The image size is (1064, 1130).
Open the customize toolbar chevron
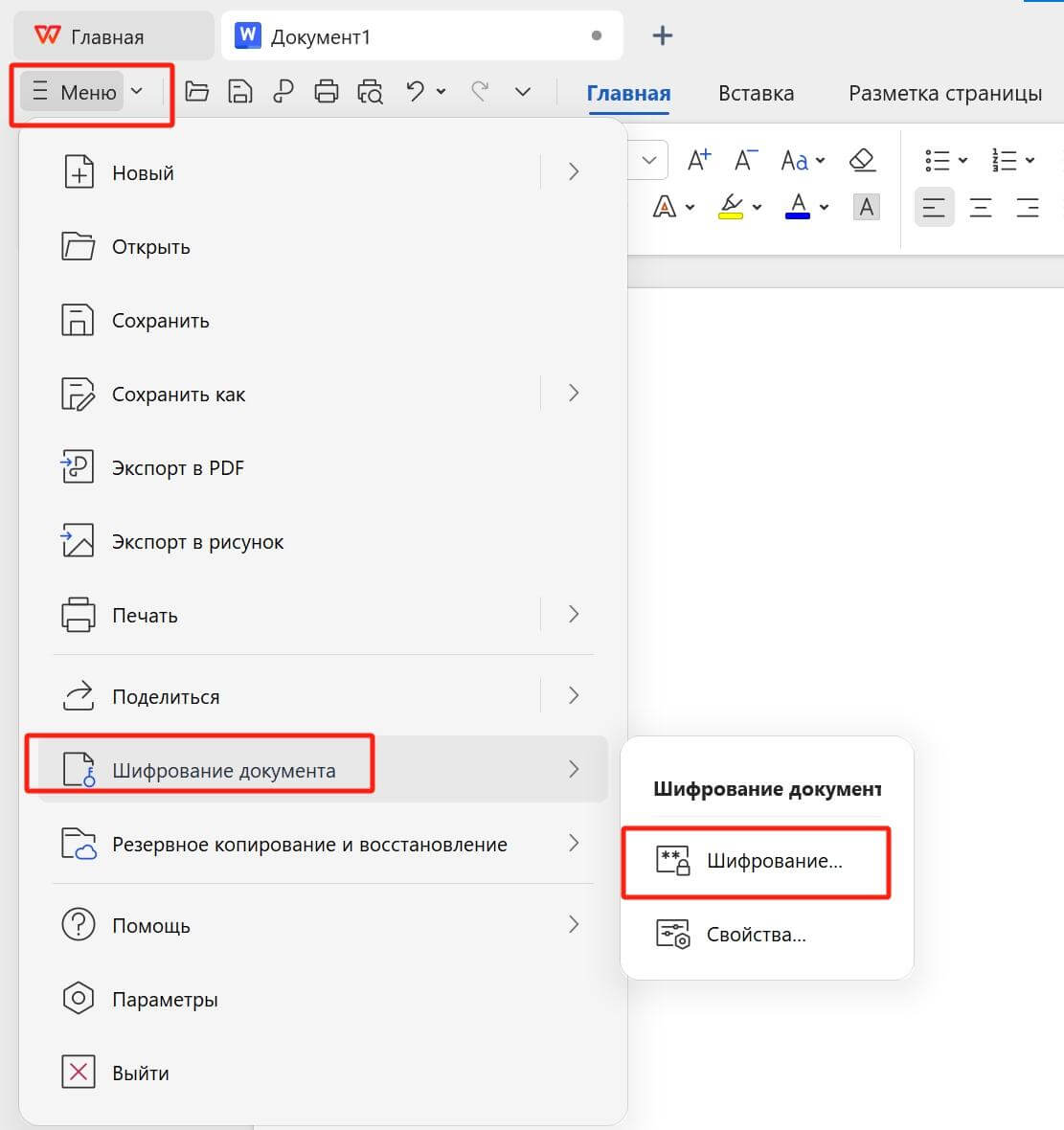click(523, 91)
